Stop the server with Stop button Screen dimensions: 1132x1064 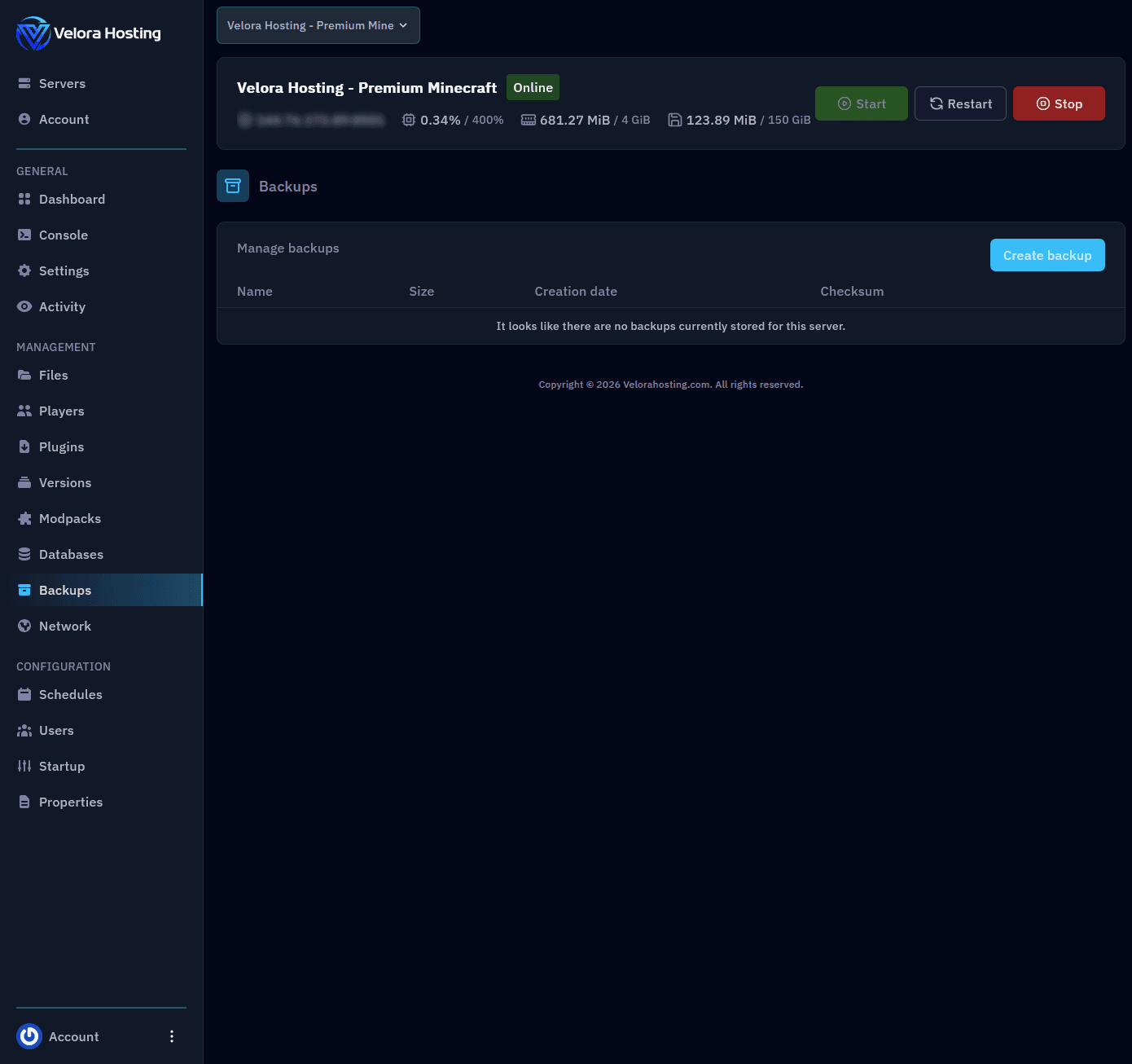coord(1058,103)
